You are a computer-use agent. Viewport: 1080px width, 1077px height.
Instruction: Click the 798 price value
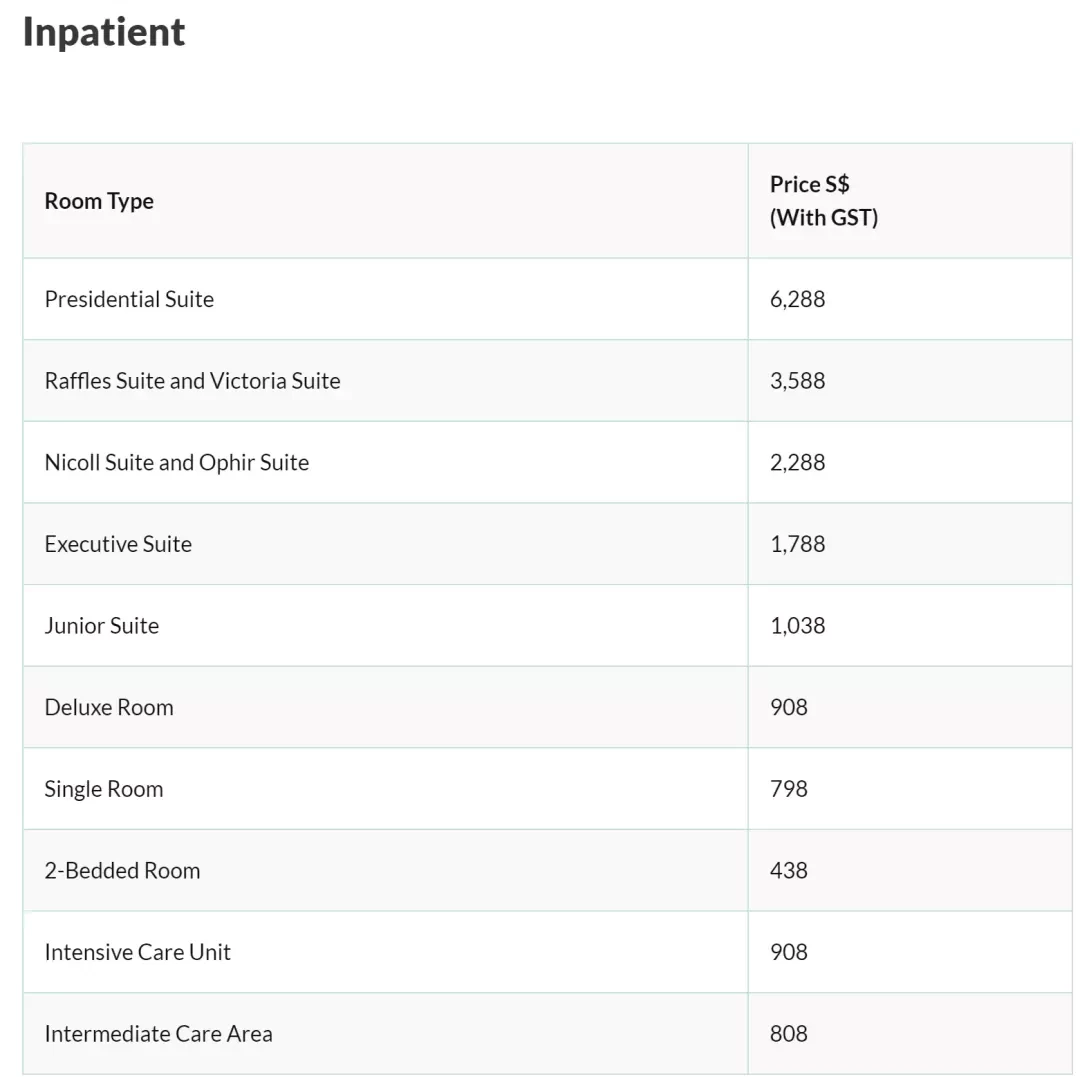coord(789,788)
